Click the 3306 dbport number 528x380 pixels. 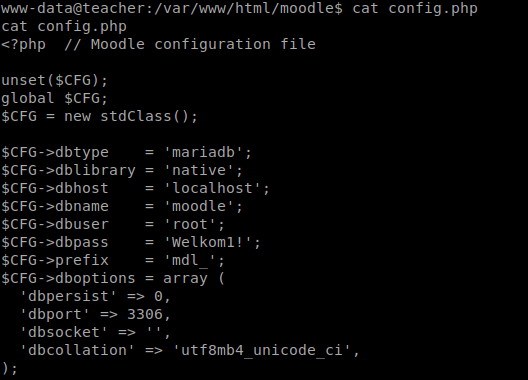tap(145, 314)
